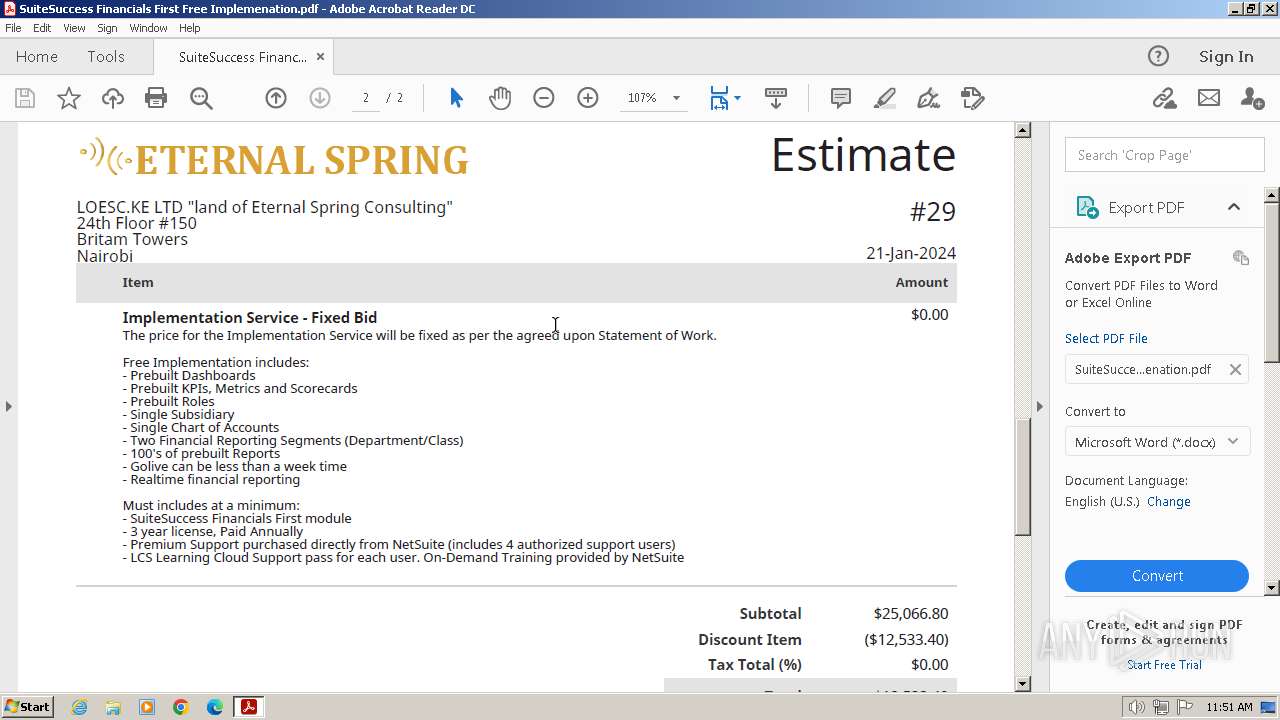1280x720 pixels.
Task: Copy icon next to Adobe Export PDF
Action: point(1241,258)
